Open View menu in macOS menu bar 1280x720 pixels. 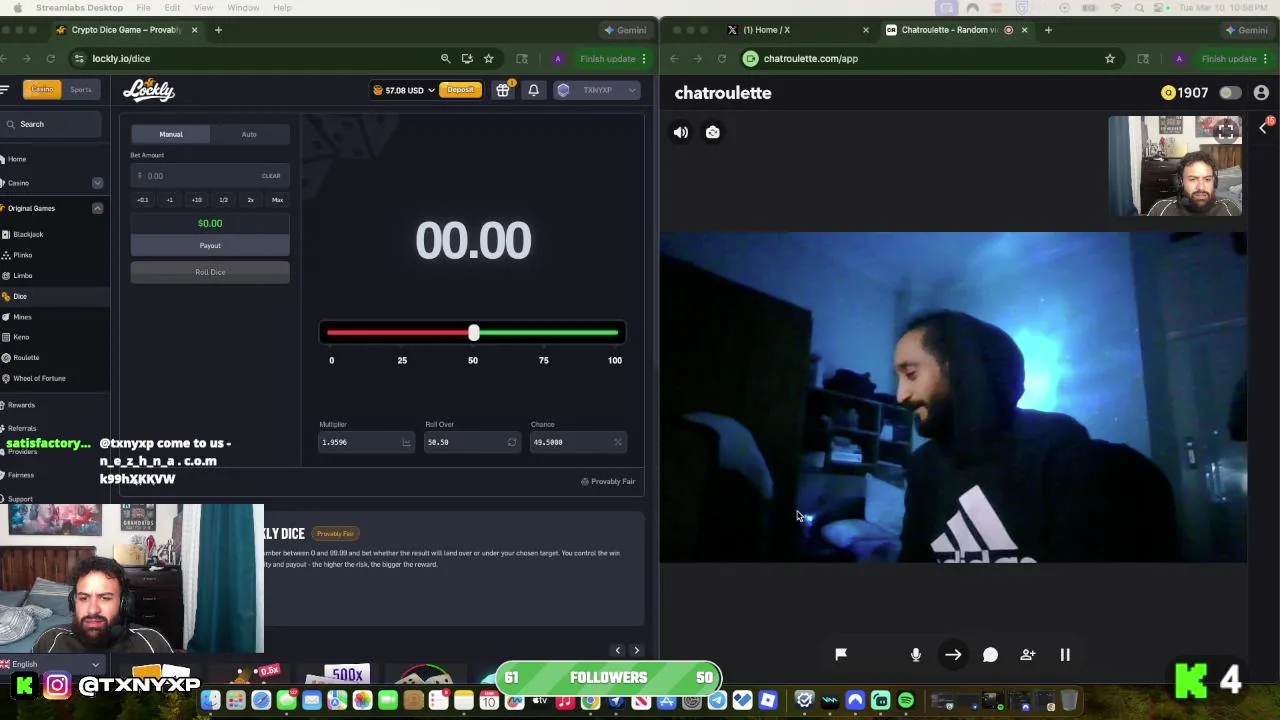203,8
